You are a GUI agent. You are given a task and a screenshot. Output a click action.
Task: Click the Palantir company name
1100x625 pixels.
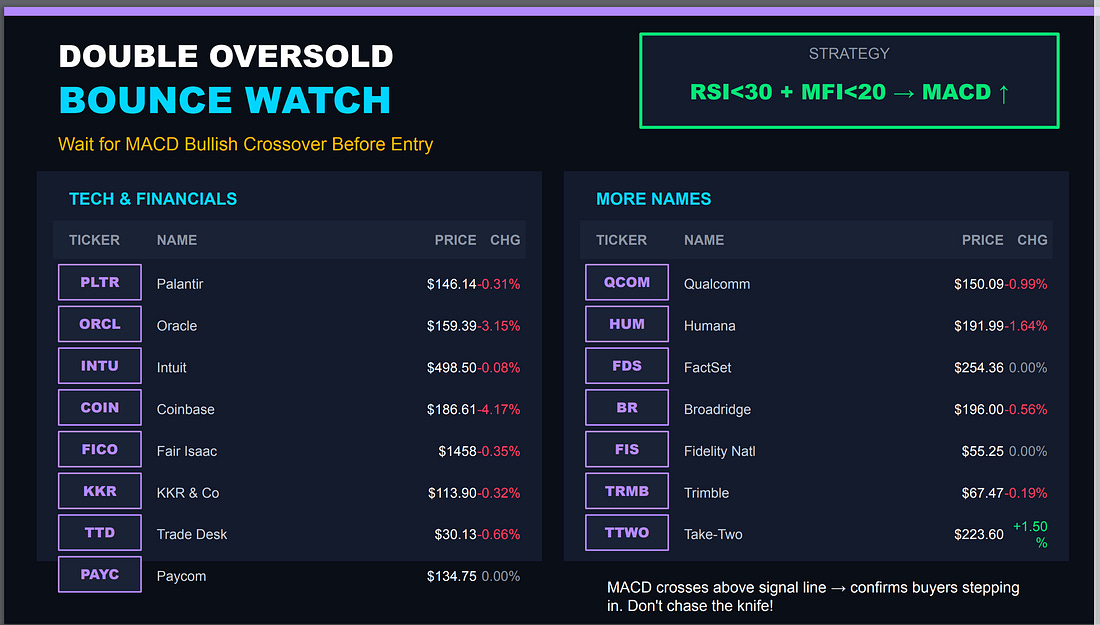pyautogui.click(x=180, y=284)
